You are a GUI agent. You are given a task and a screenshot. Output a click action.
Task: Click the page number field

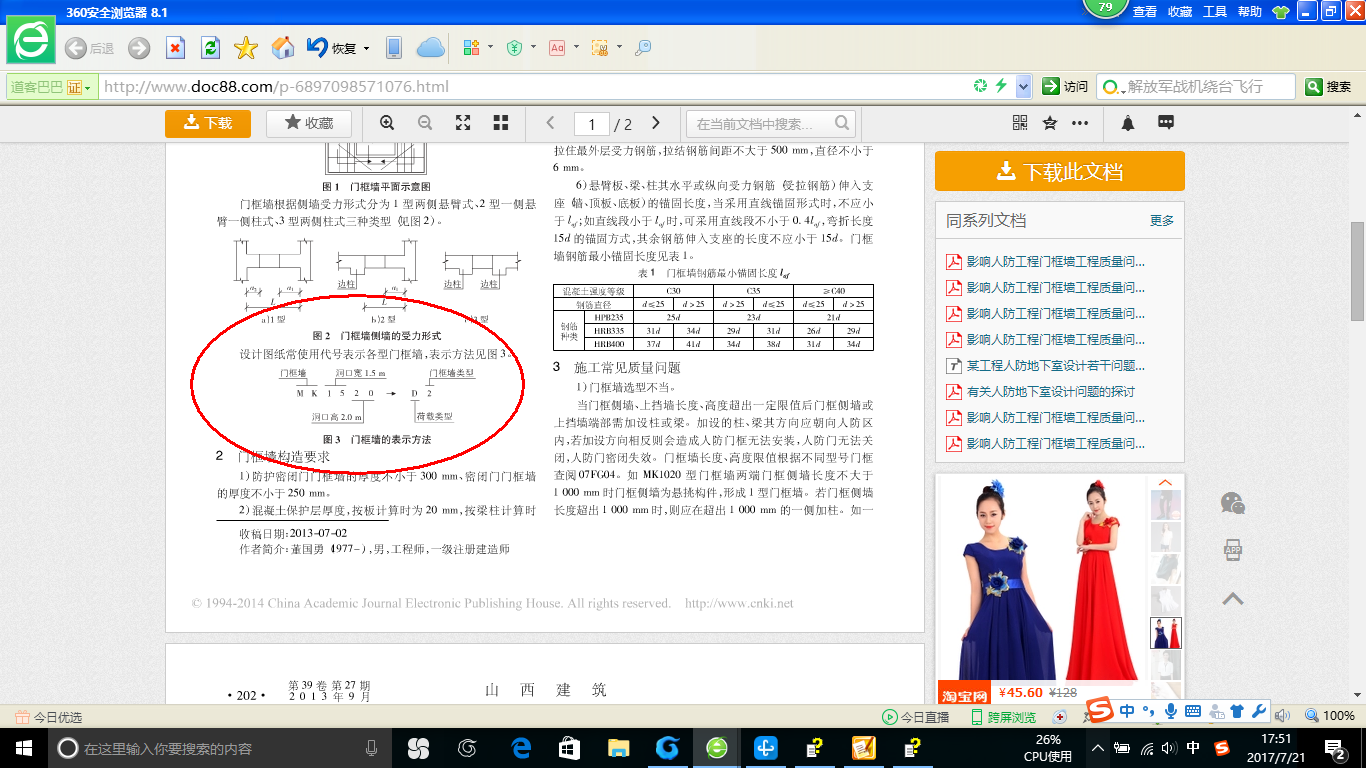tap(592, 124)
